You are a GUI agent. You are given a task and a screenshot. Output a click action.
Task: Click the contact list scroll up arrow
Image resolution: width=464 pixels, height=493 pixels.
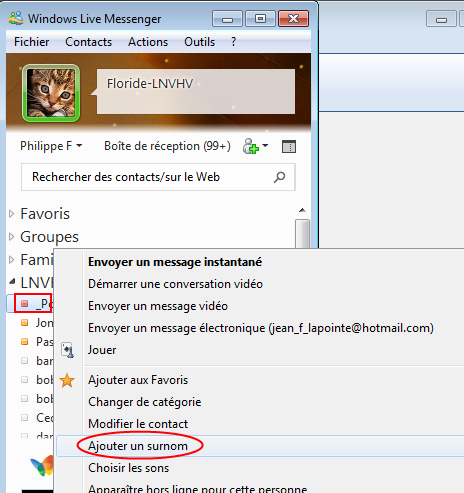[302, 210]
